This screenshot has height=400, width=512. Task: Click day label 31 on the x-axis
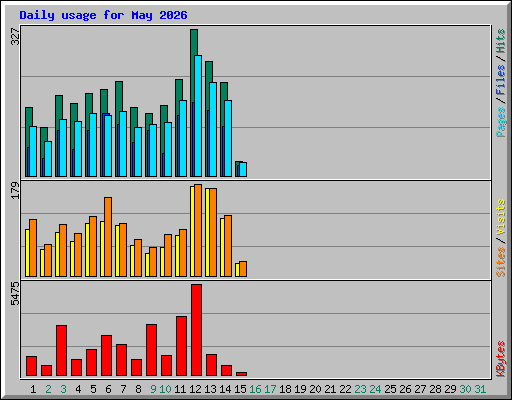pos(480,389)
